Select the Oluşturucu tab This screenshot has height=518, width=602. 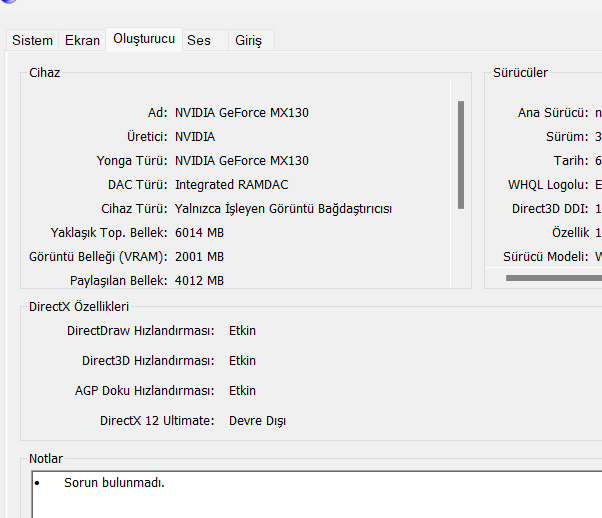pyautogui.click(x=144, y=38)
